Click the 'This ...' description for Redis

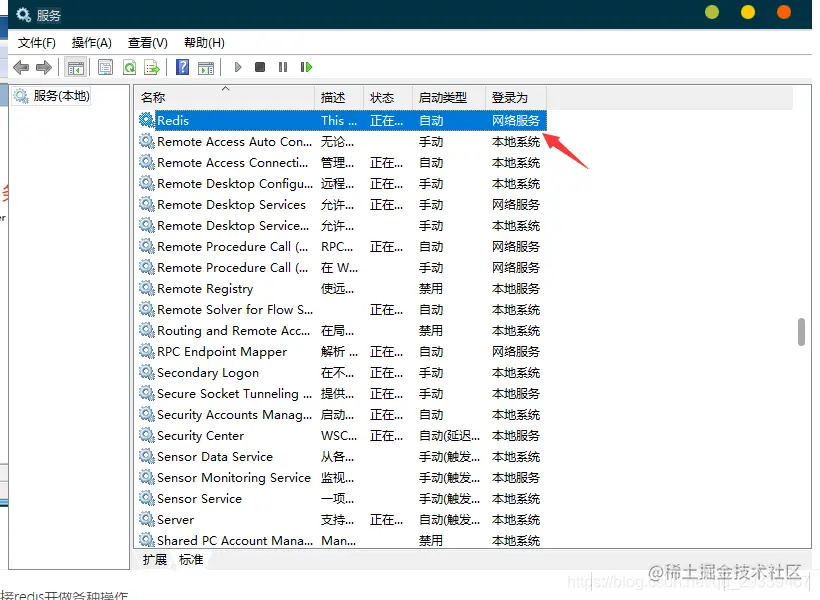pos(339,120)
